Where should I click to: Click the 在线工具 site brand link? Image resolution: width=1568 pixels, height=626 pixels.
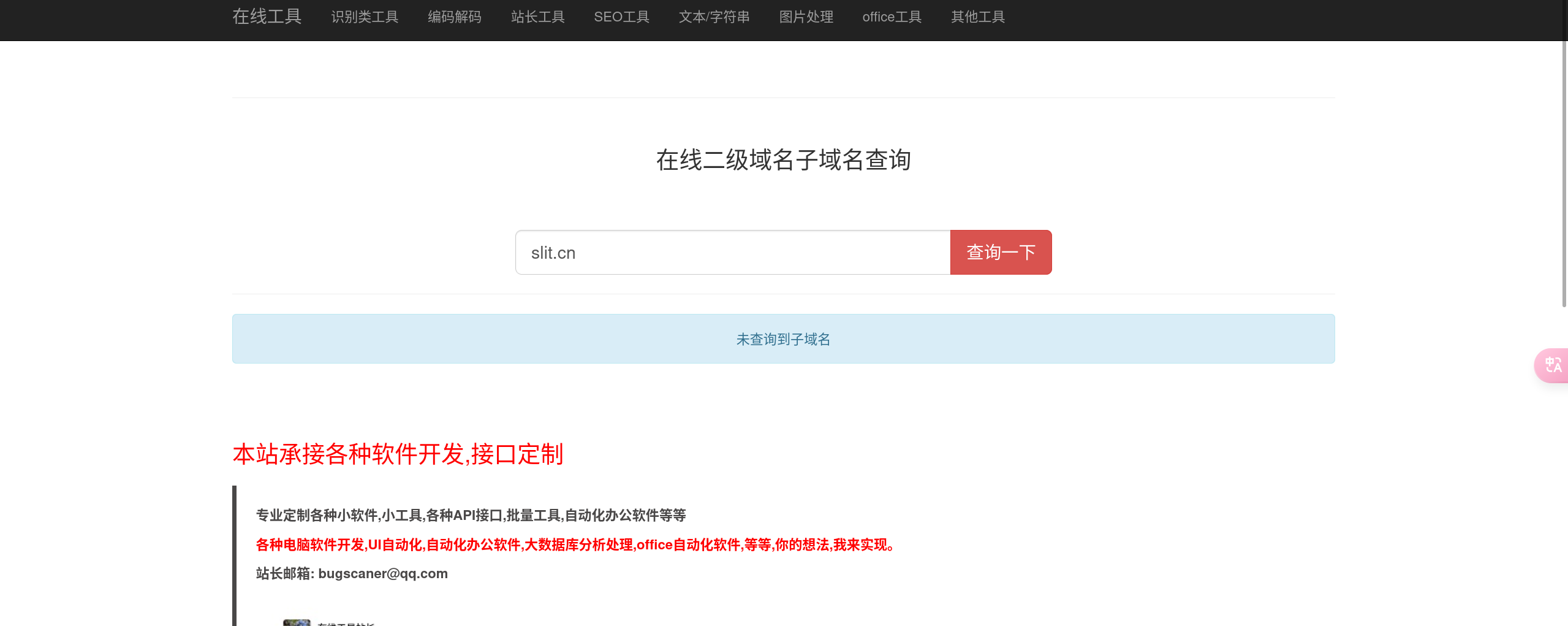click(x=267, y=17)
